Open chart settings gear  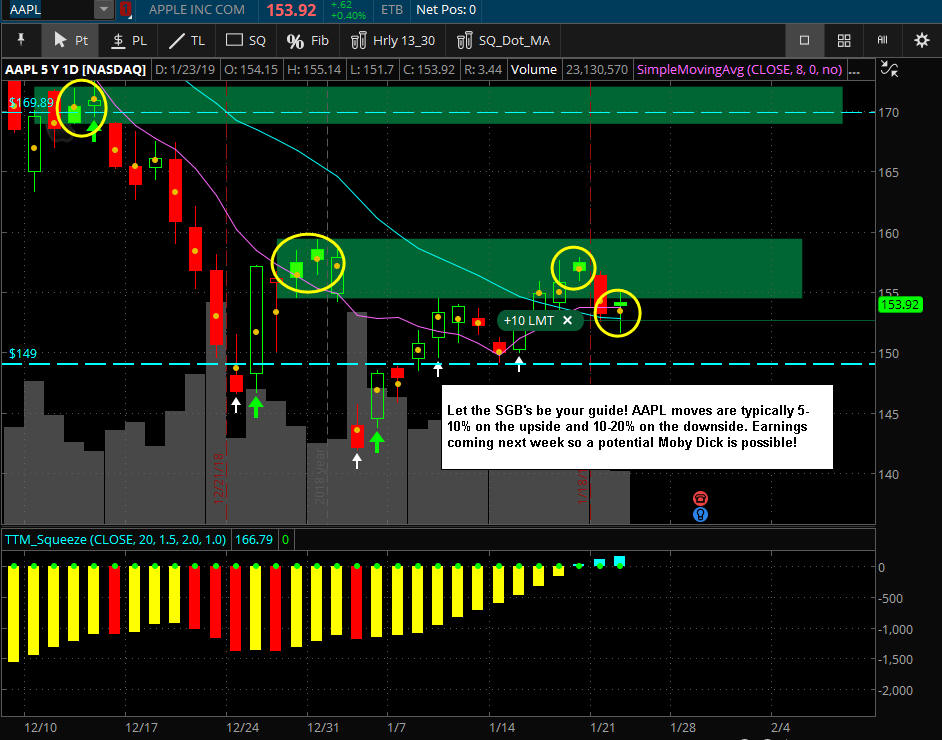(922, 40)
